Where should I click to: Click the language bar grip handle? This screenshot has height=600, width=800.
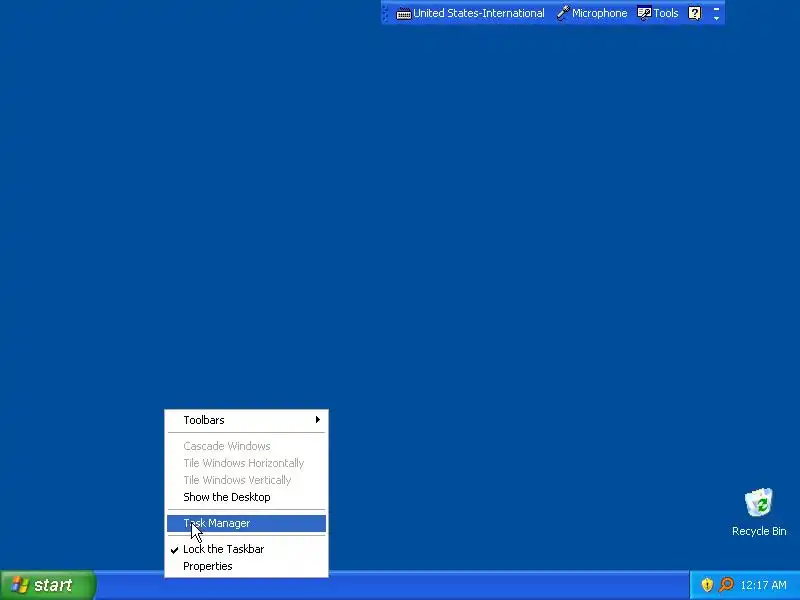pos(385,13)
